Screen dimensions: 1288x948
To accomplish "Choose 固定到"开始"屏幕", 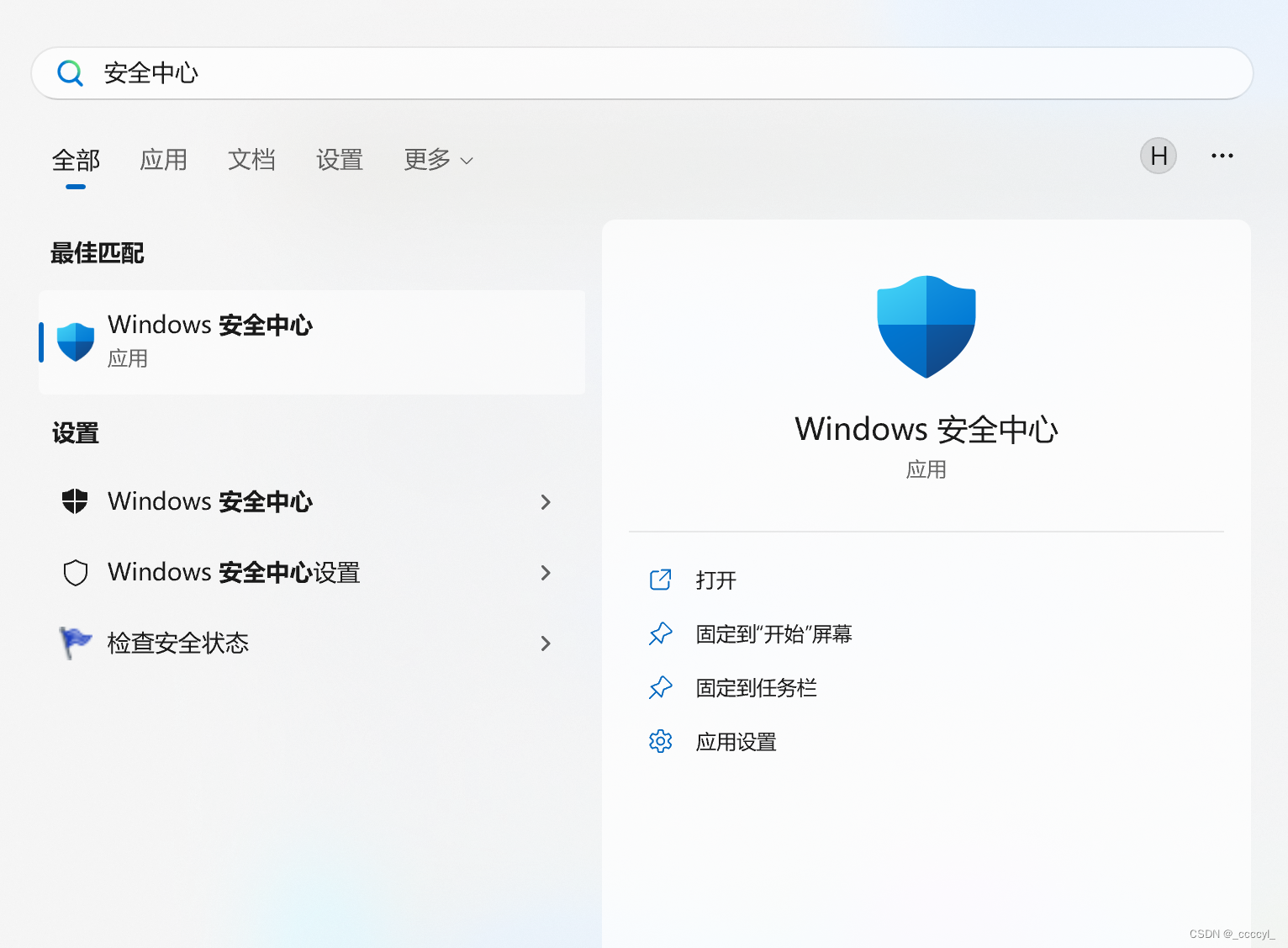I will 773,634.
